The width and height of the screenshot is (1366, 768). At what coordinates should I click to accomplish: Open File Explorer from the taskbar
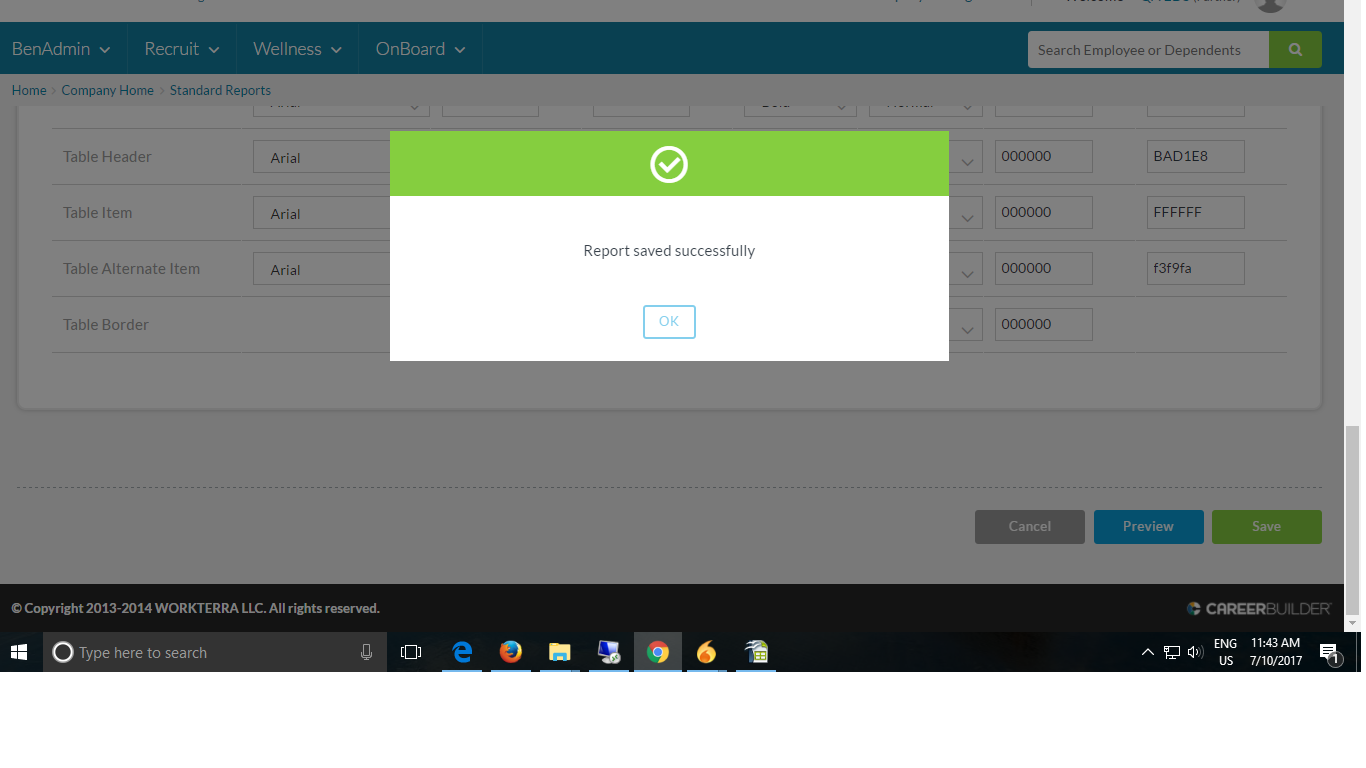[x=559, y=652]
